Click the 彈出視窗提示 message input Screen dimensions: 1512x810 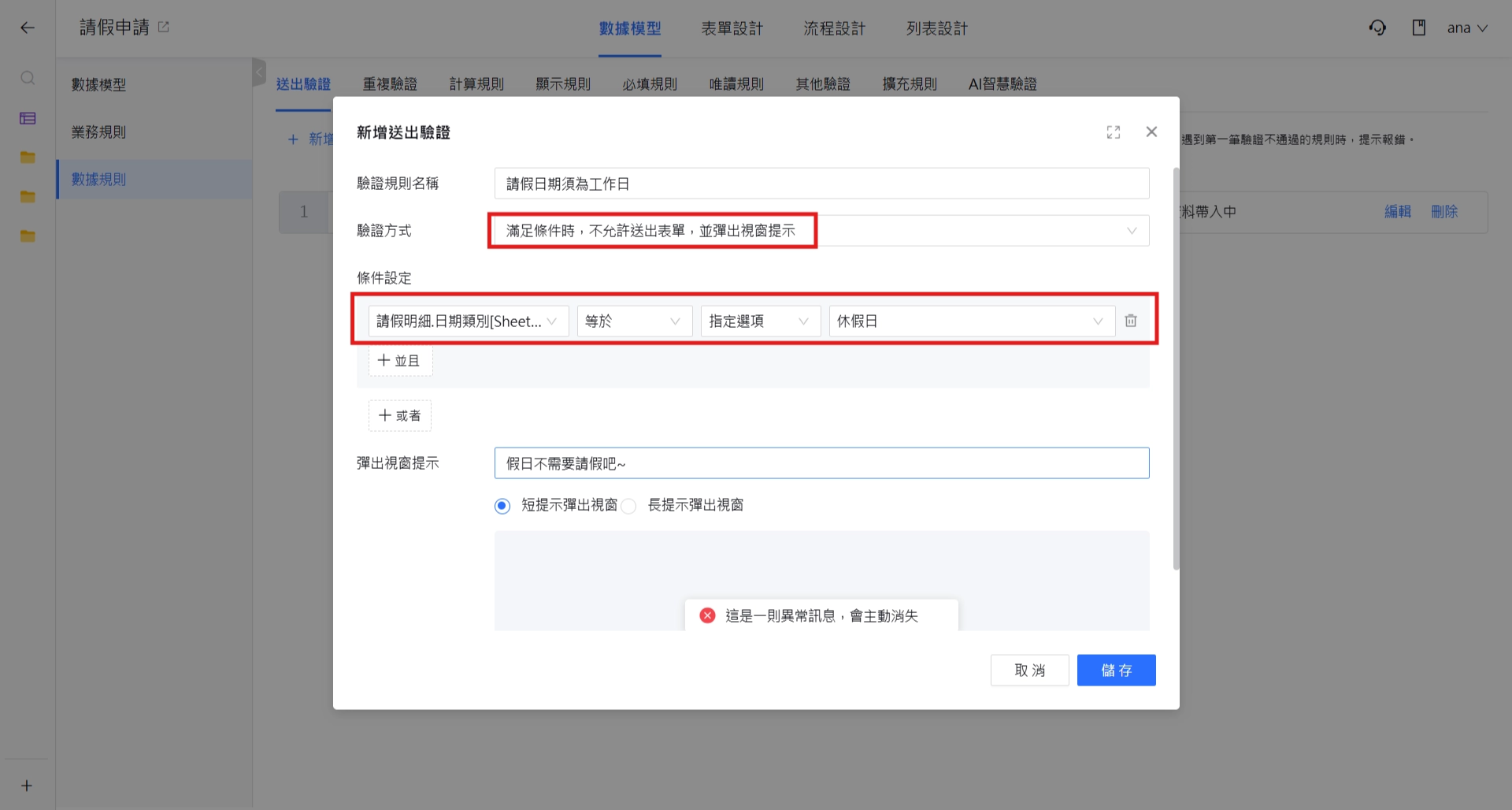821,463
